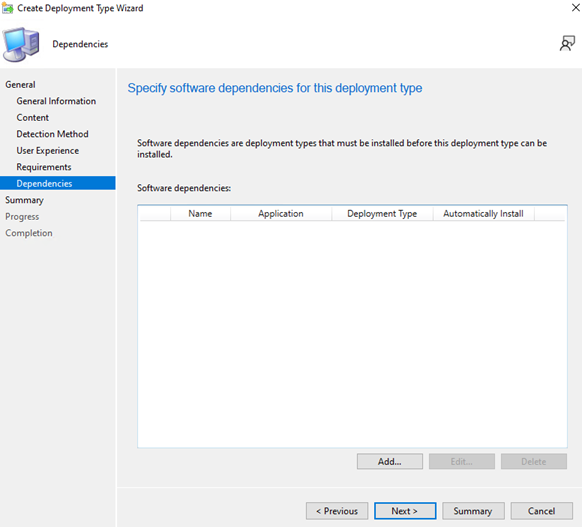Jump to Requirements step
This screenshot has height=527, width=582.
(44, 167)
